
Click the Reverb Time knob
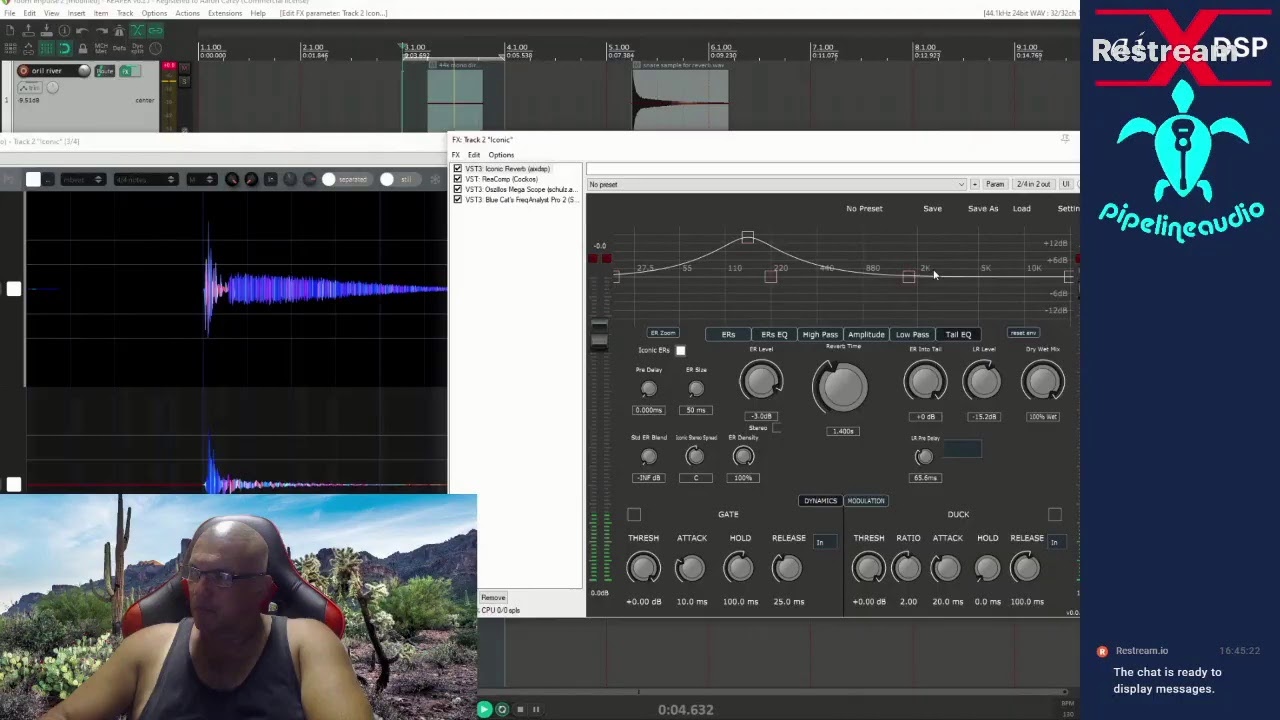[x=842, y=387]
